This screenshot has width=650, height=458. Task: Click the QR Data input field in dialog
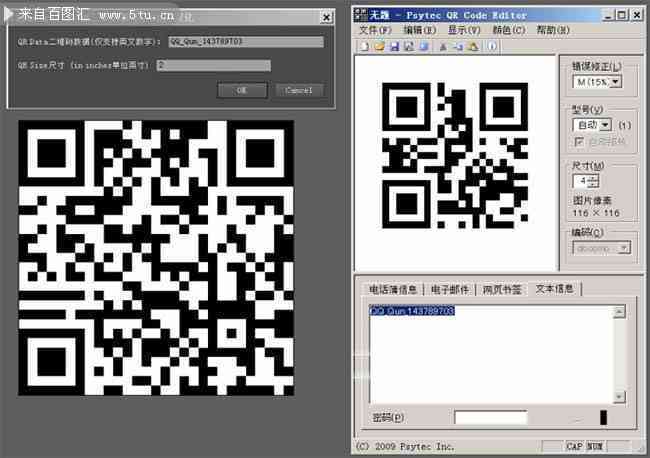pos(246,42)
